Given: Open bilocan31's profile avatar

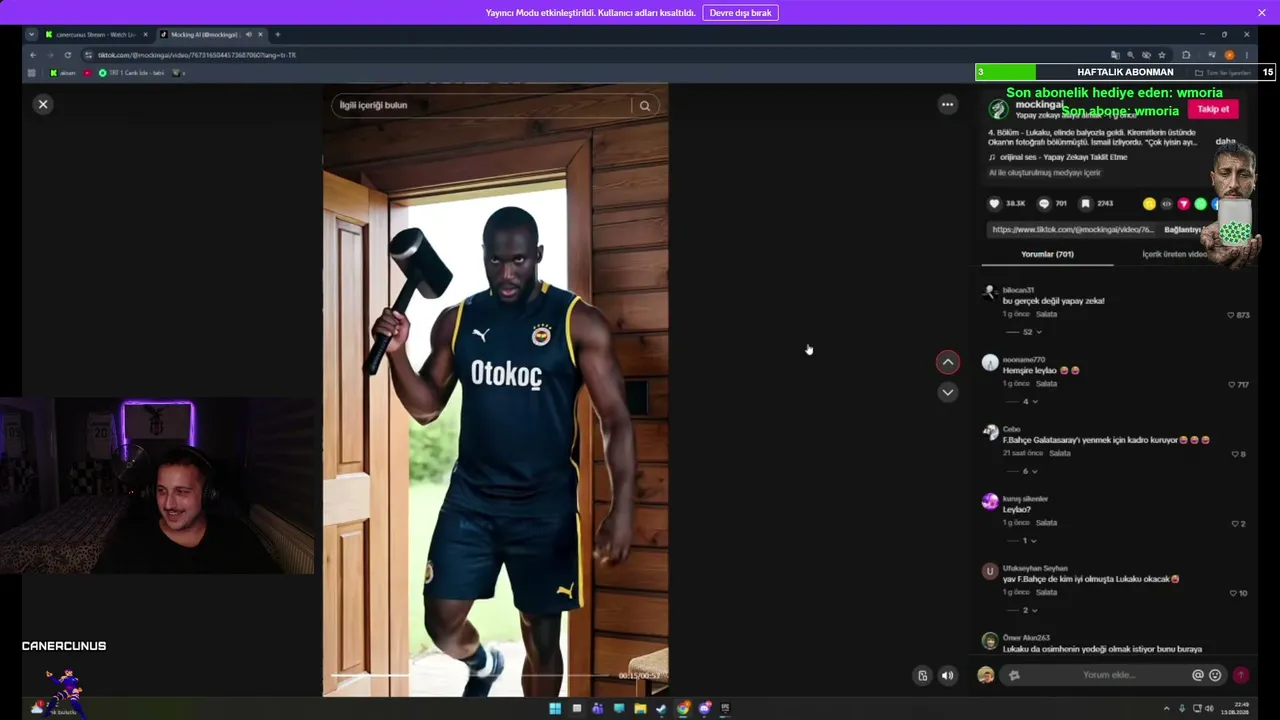Looking at the screenshot, I should click(x=989, y=293).
